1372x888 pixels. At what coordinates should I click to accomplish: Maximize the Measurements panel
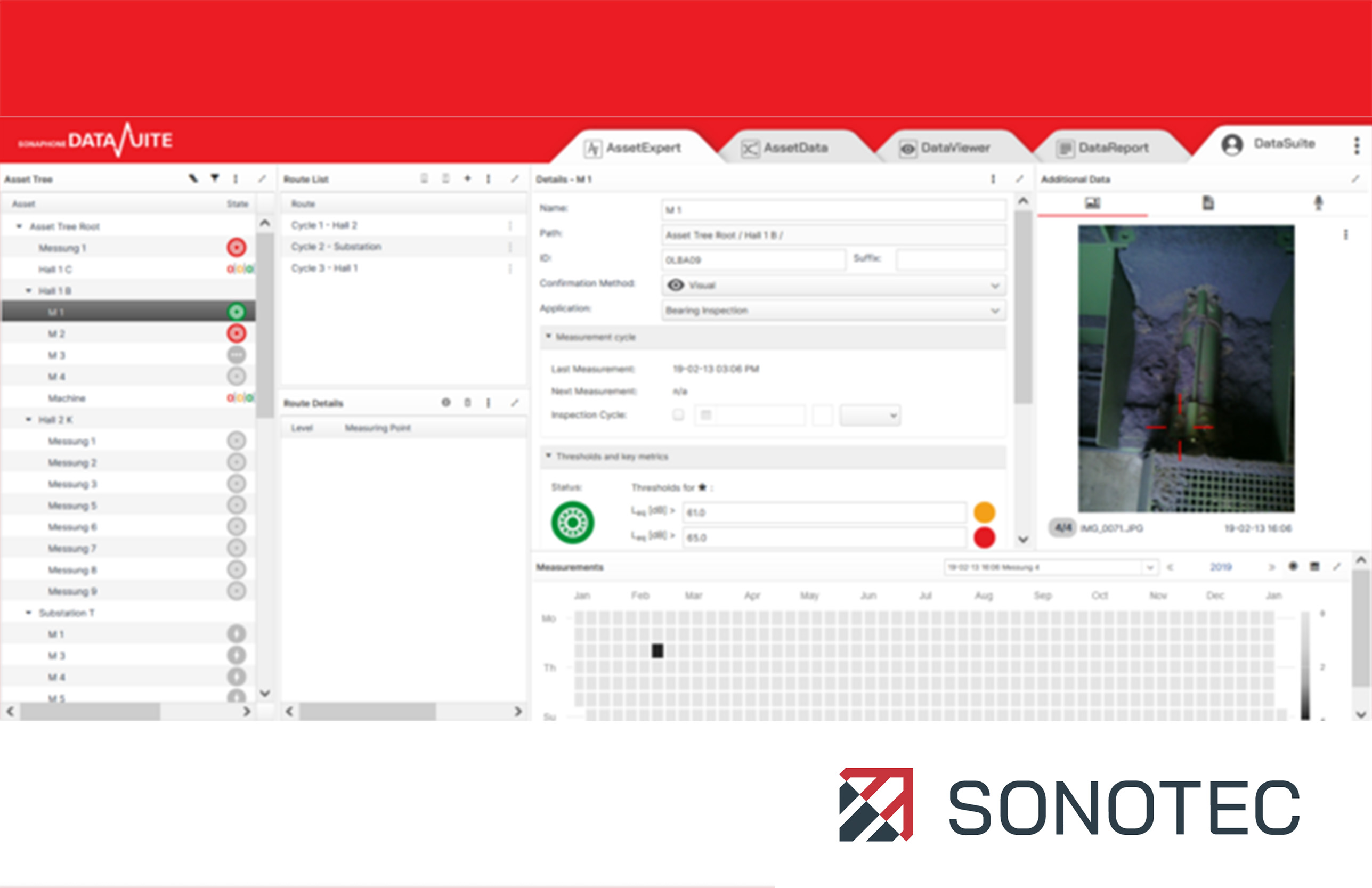click(x=1337, y=566)
